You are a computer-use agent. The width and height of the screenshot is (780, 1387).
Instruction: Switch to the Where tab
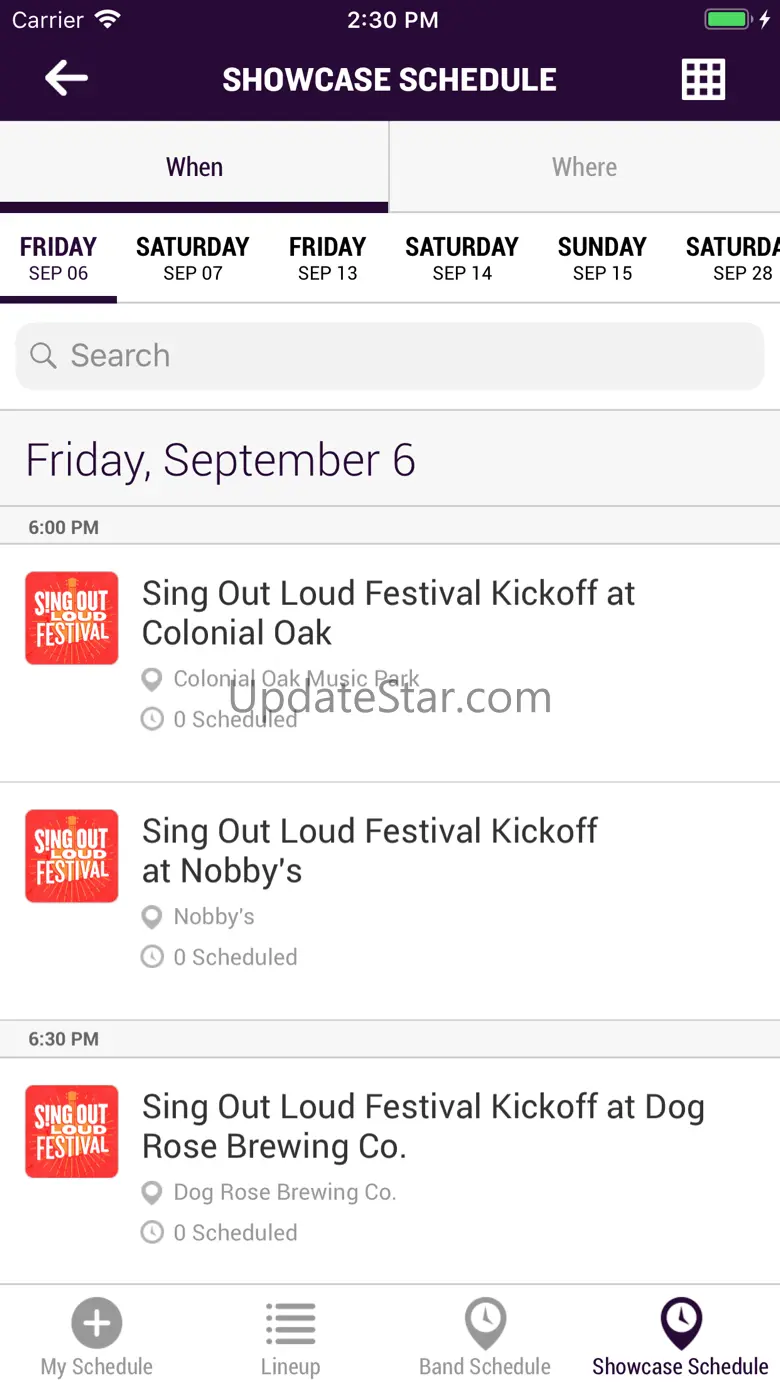pyautogui.click(x=584, y=167)
